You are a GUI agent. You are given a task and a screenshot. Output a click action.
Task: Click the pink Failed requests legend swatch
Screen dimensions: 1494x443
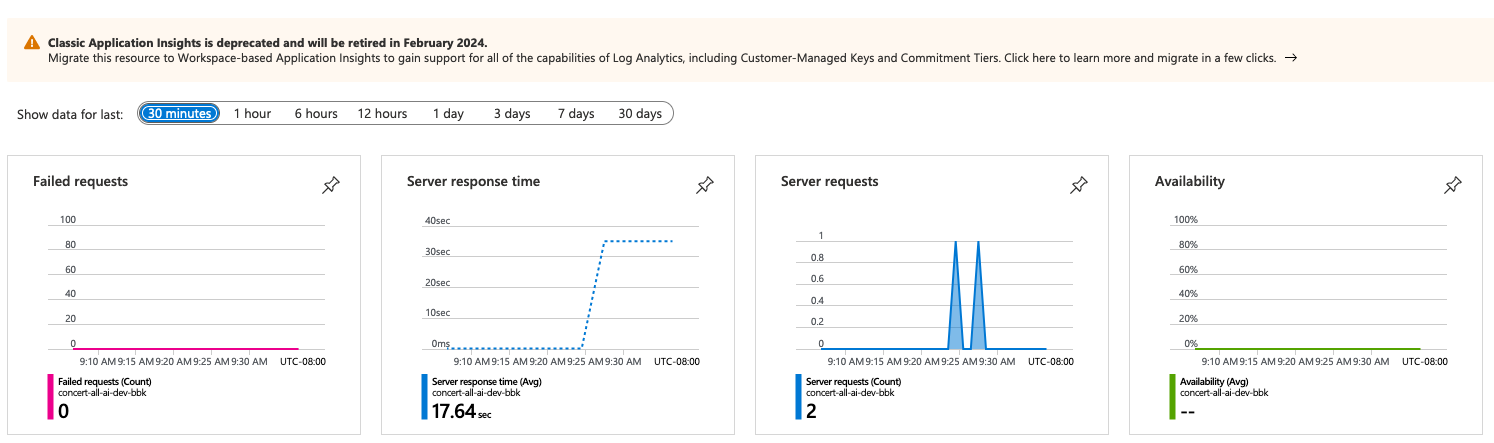(49, 396)
